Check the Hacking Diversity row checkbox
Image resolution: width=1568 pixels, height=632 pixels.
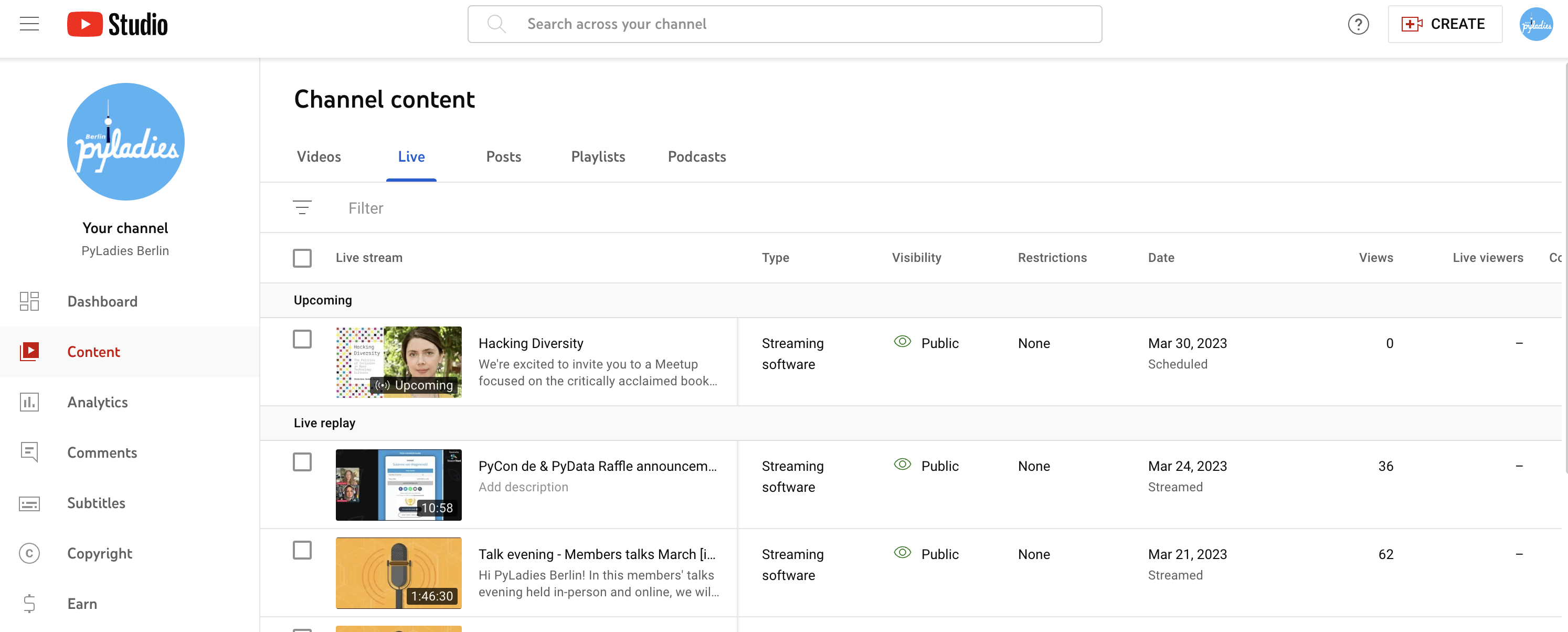coord(302,339)
